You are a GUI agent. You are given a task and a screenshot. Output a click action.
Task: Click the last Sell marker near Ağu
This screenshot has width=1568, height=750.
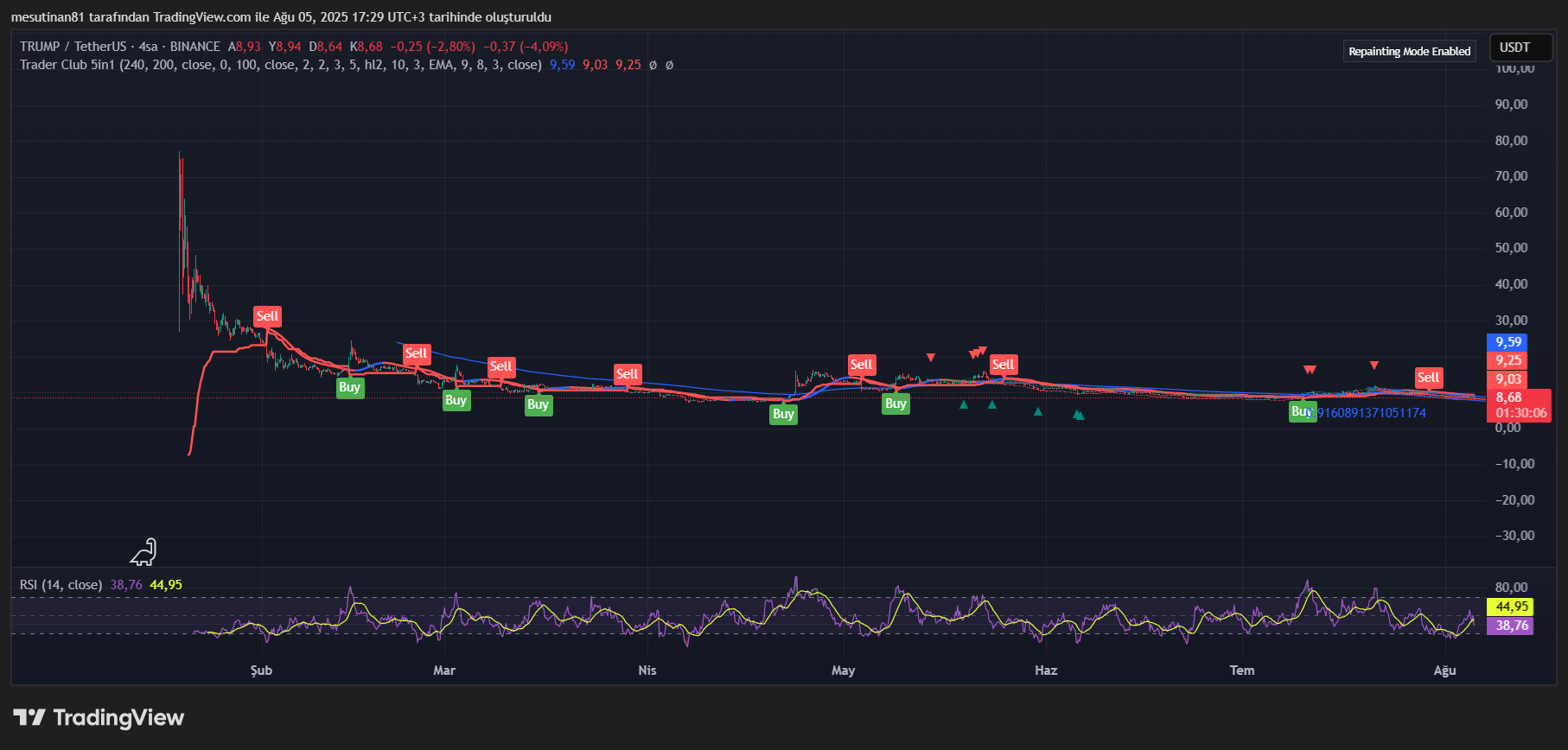pos(1428,378)
